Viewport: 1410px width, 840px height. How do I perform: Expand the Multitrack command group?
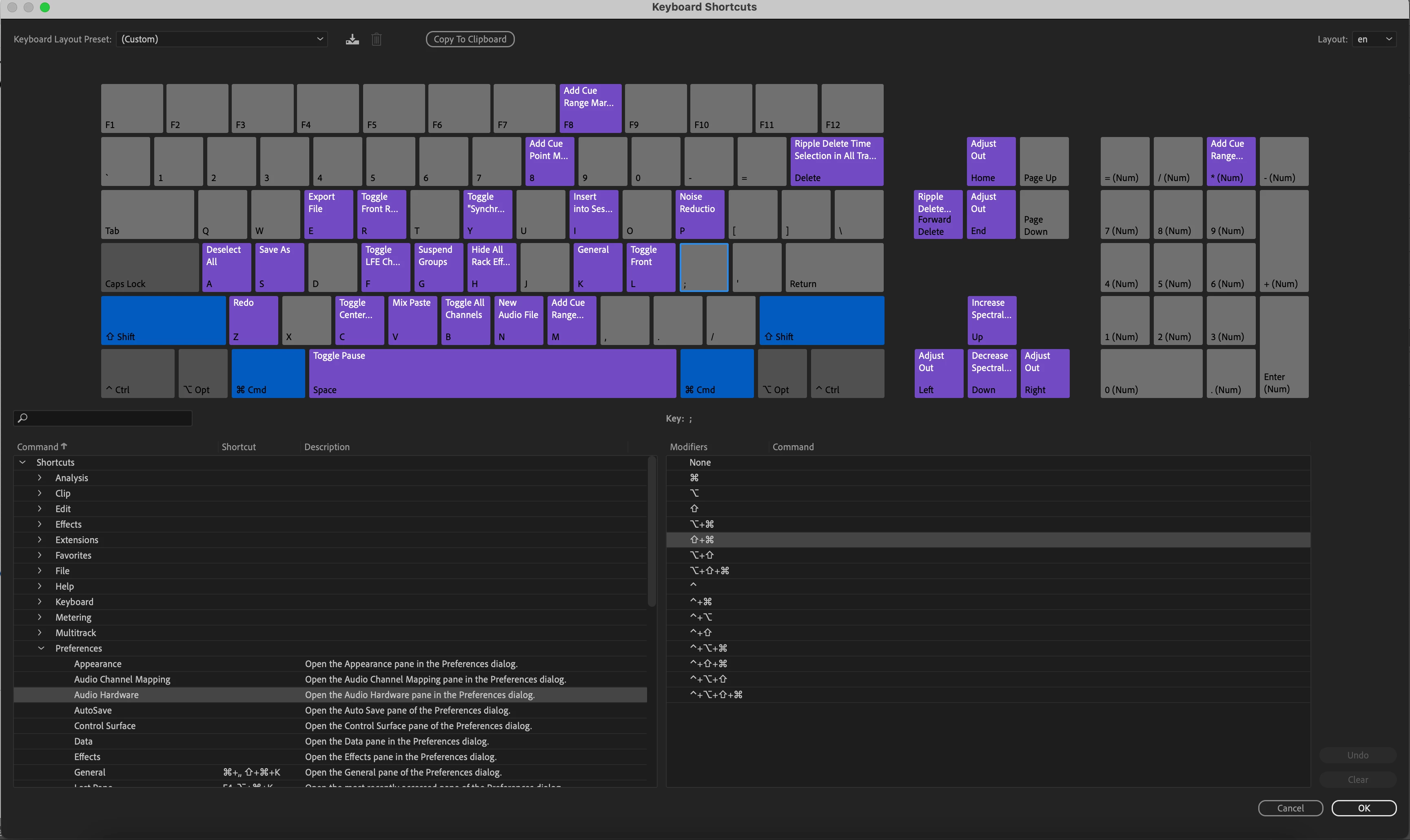coord(40,632)
